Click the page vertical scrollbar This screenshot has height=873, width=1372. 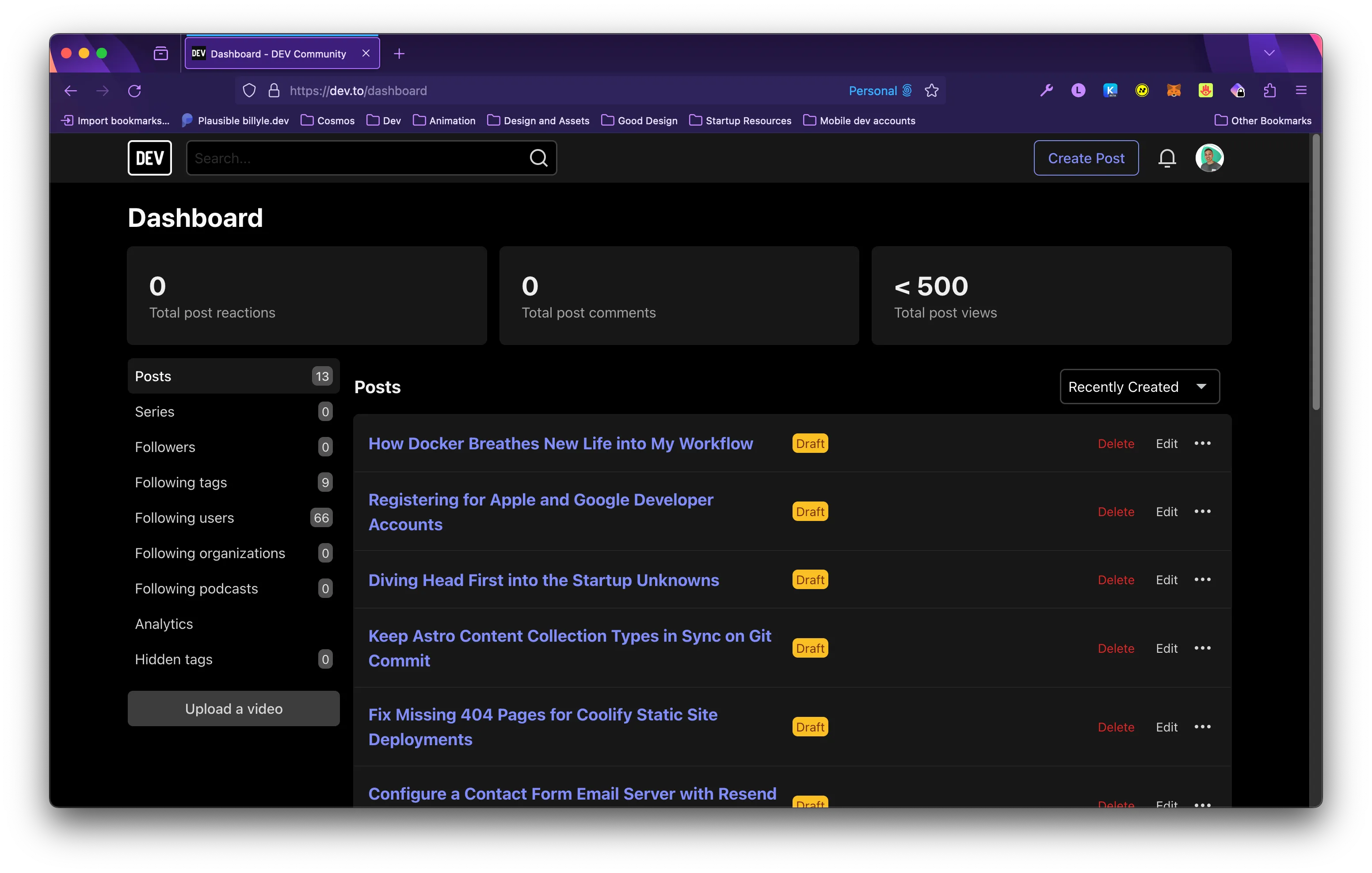1316,272
